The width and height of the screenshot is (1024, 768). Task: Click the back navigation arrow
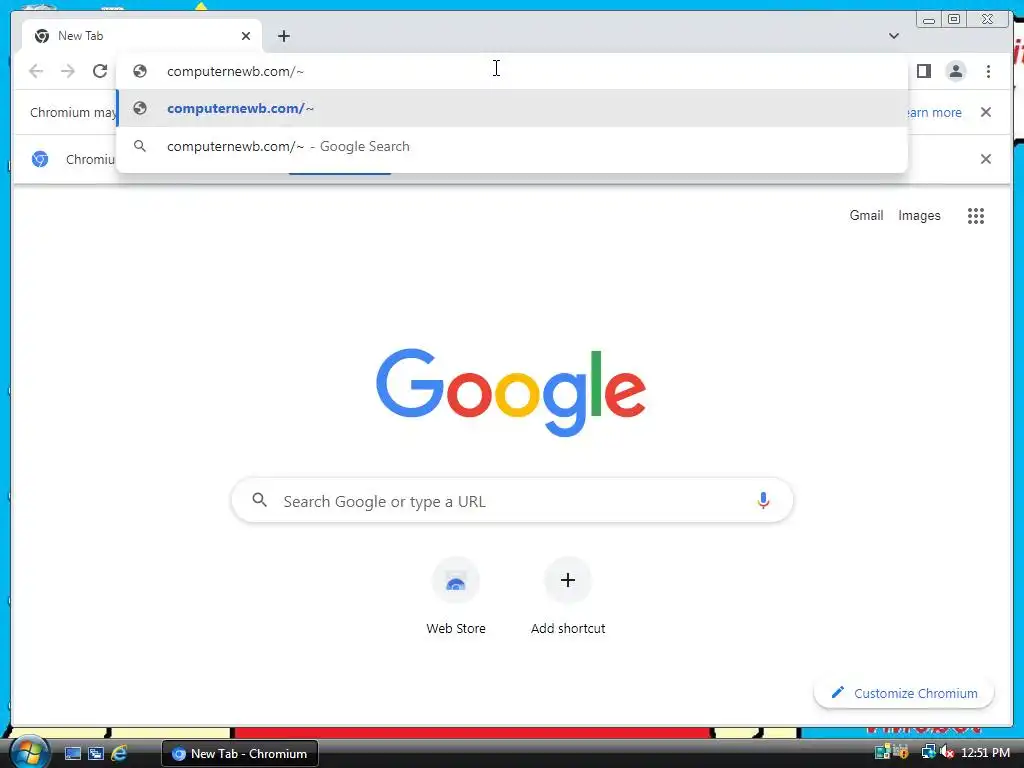point(36,71)
